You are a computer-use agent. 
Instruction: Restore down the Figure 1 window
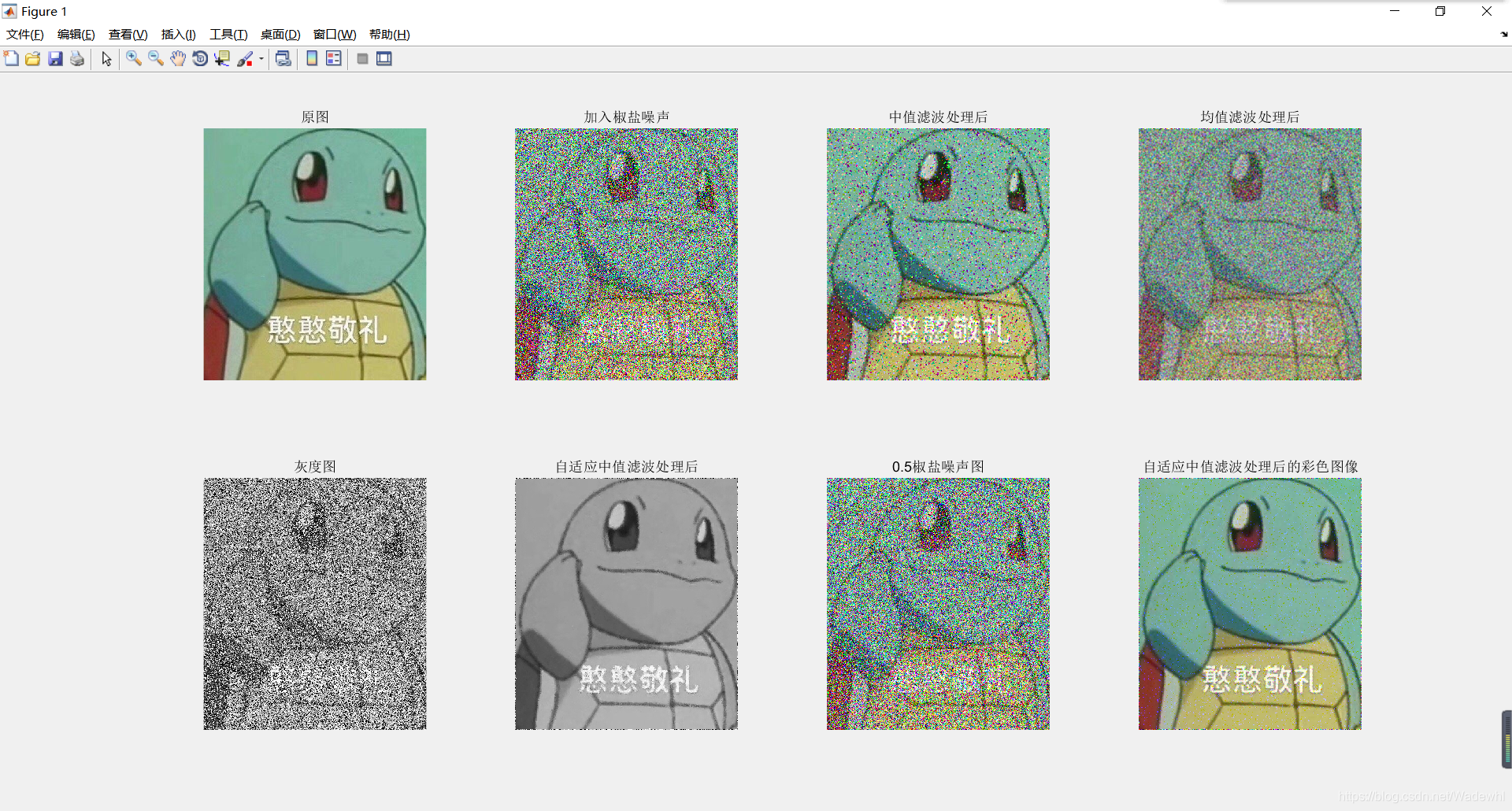[x=1440, y=11]
